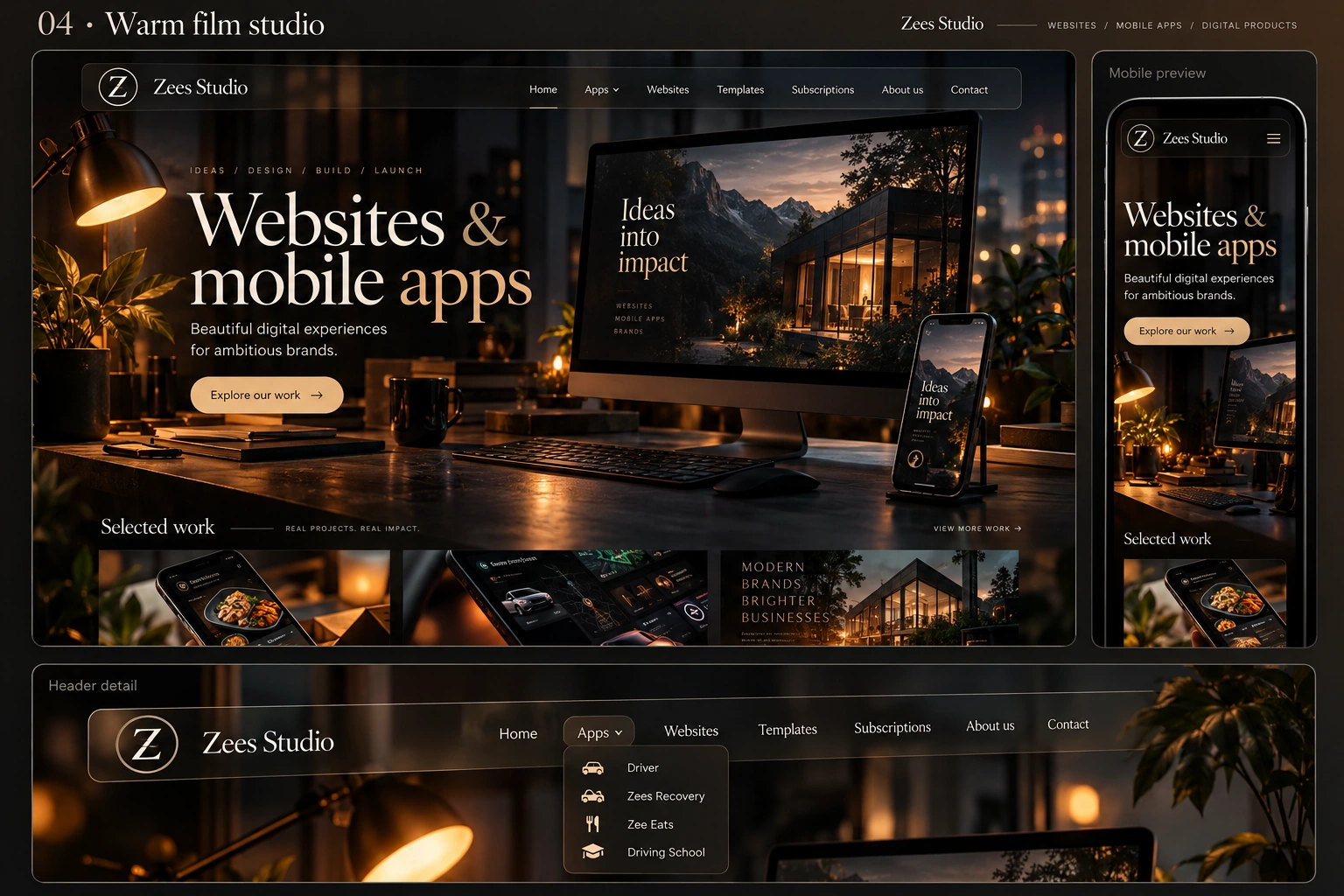Click Subscriptions in the header detail navigation
This screenshot has width=1344, height=896.
(x=892, y=727)
